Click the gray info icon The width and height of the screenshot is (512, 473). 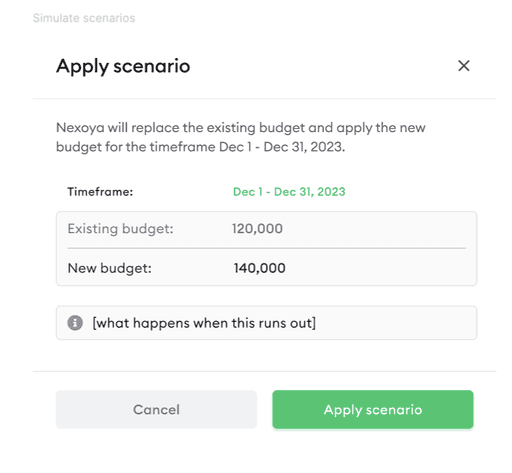[x=75, y=323]
